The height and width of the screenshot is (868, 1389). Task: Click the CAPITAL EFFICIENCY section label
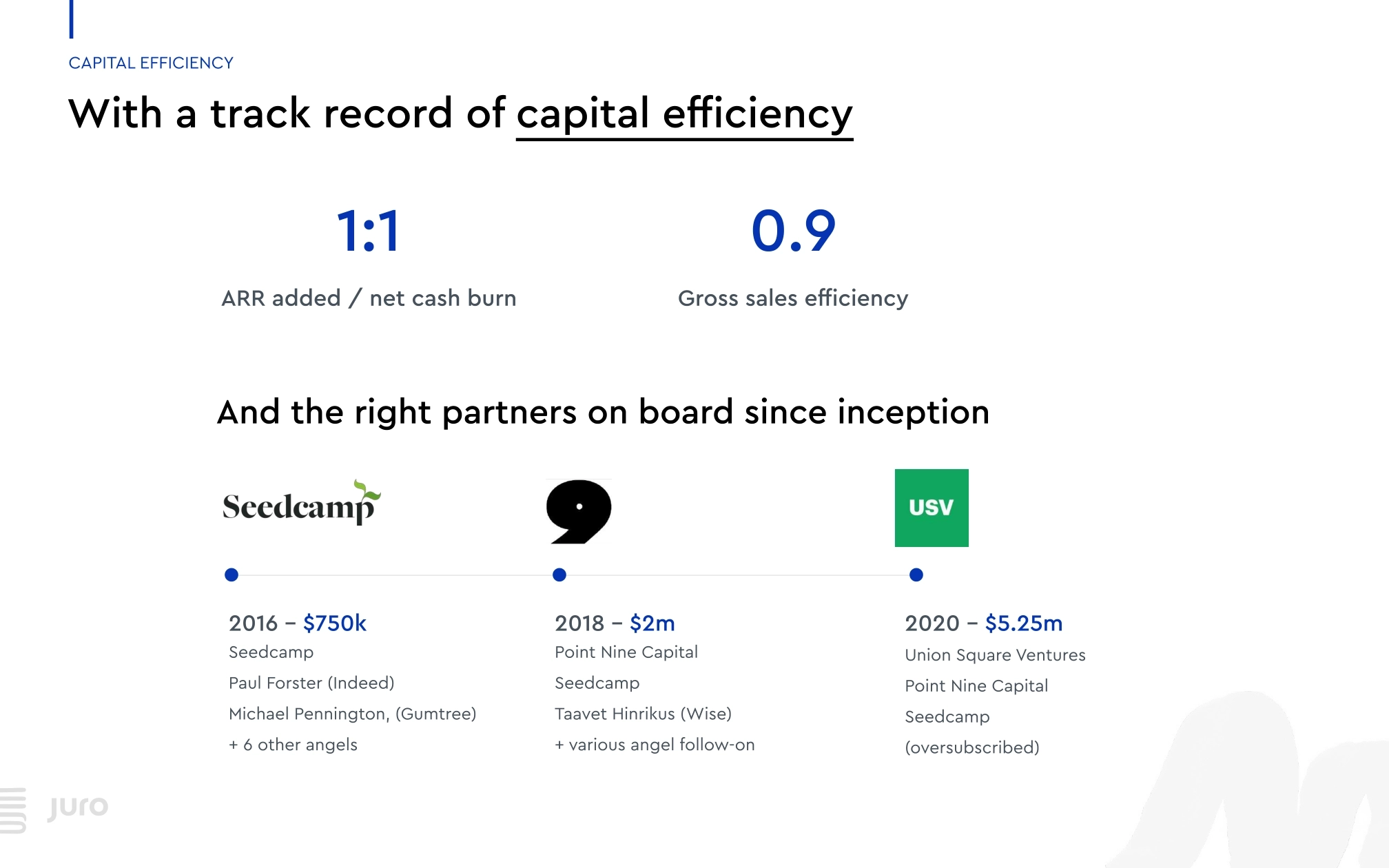pyautogui.click(x=151, y=63)
